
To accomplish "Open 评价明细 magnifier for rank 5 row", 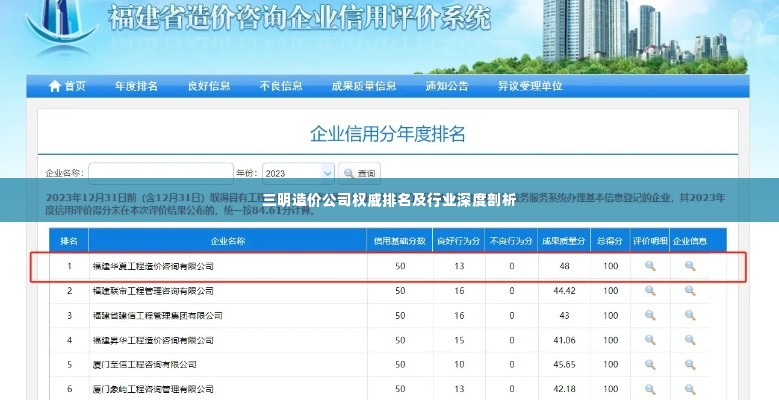I will click(x=650, y=364).
